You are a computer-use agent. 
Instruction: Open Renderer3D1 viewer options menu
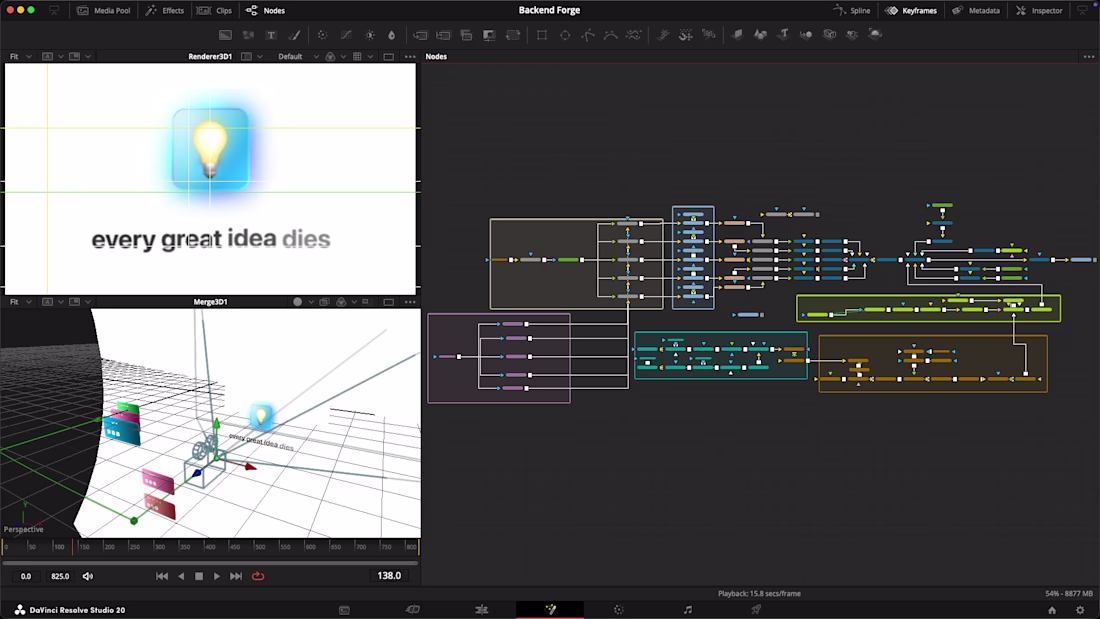tap(410, 56)
